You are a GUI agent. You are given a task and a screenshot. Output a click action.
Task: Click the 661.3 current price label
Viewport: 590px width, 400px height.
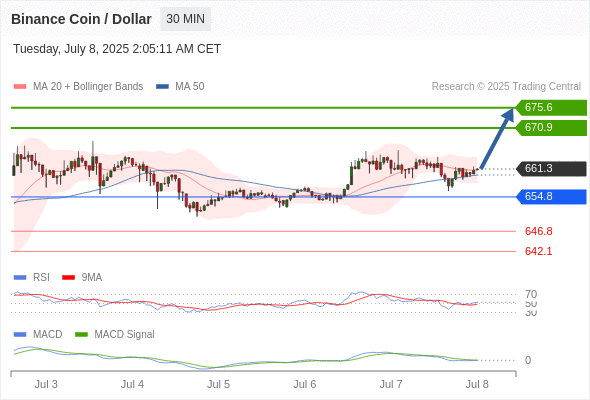coord(551,169)
